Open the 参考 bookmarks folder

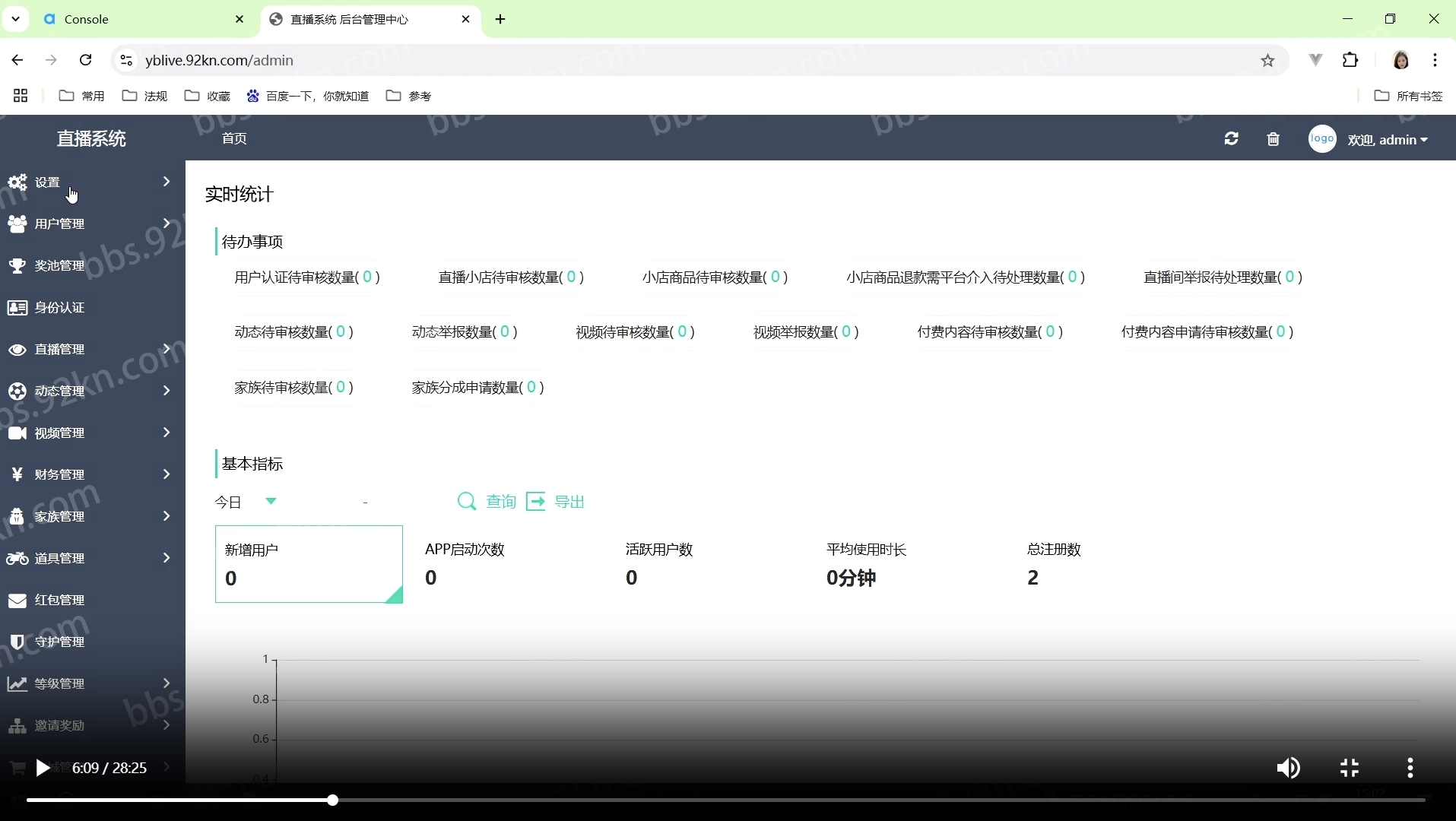(x=409, y=96)
